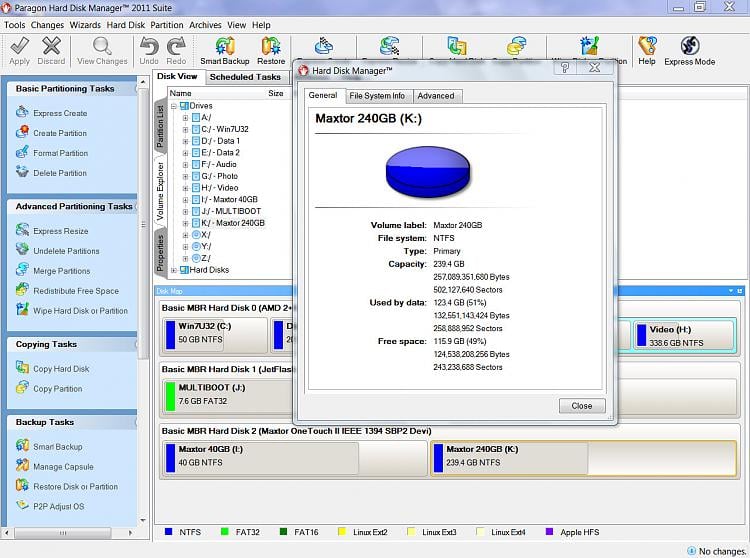Click Express Create sidebar icon
Image resolution: width=750 pixels, height=558 pixels.
pos(22,112)
